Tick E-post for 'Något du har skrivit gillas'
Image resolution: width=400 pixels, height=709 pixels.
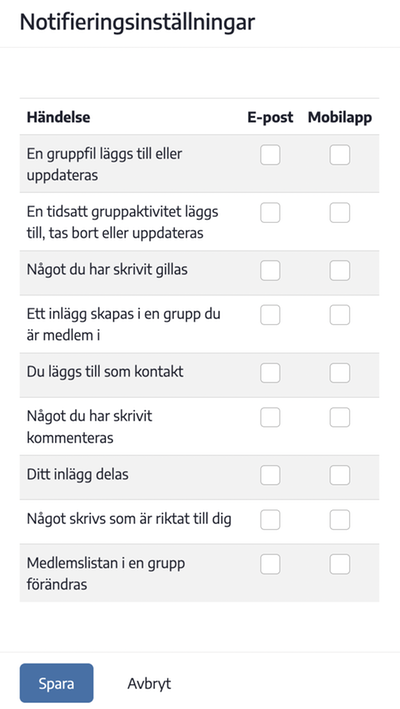coord(270,271)
